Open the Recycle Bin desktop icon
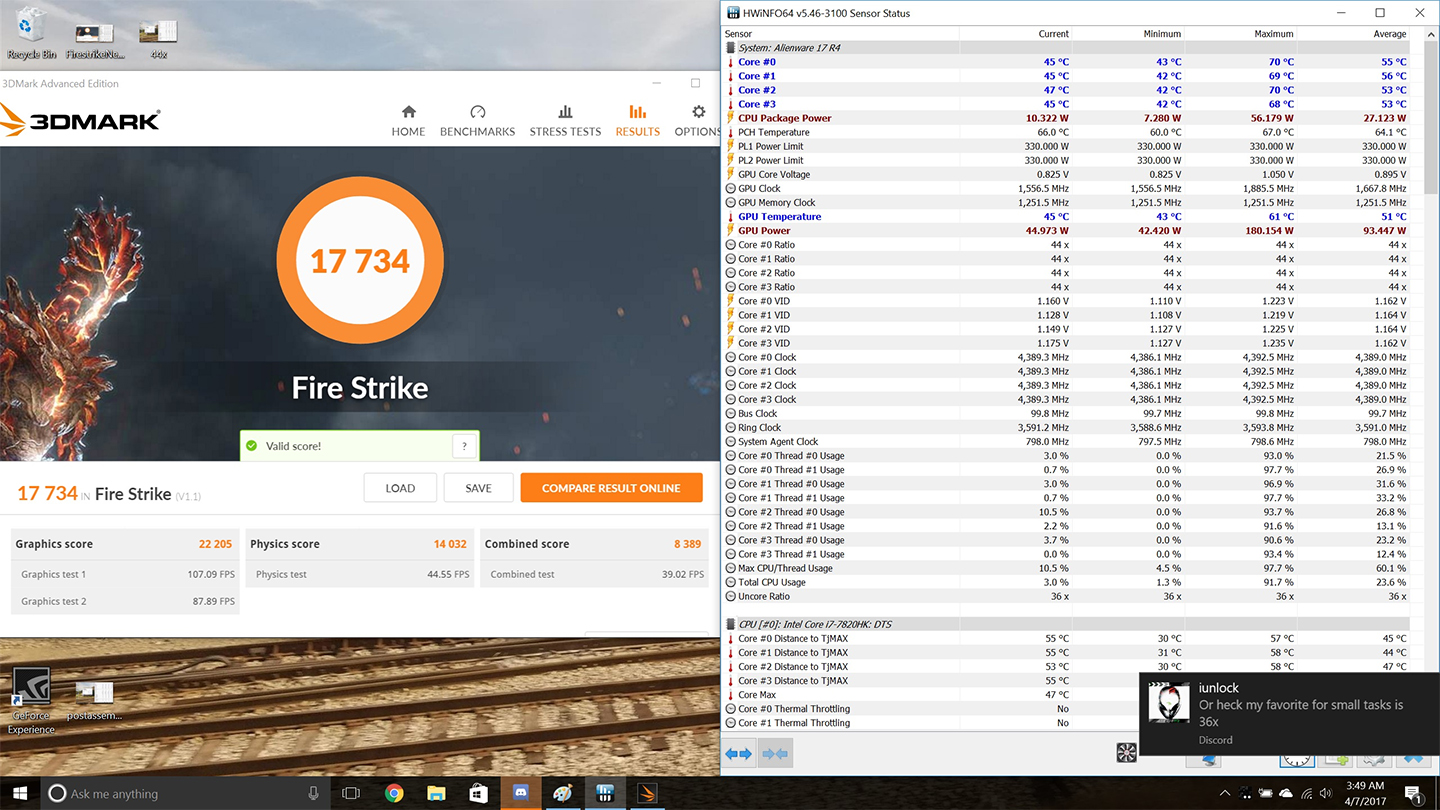This screenshot has width=1440, height=810. click(x=30, y=32)
